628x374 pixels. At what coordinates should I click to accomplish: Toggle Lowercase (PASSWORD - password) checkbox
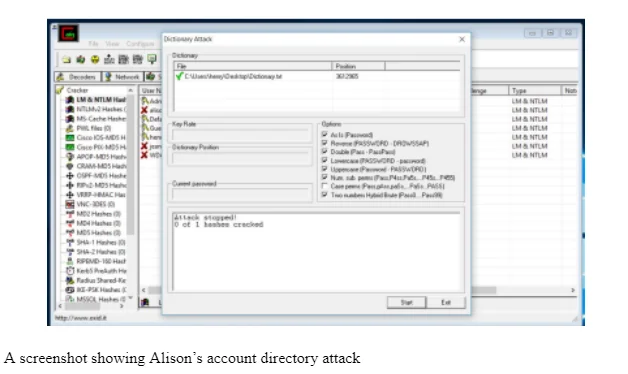tap(324, 160)
